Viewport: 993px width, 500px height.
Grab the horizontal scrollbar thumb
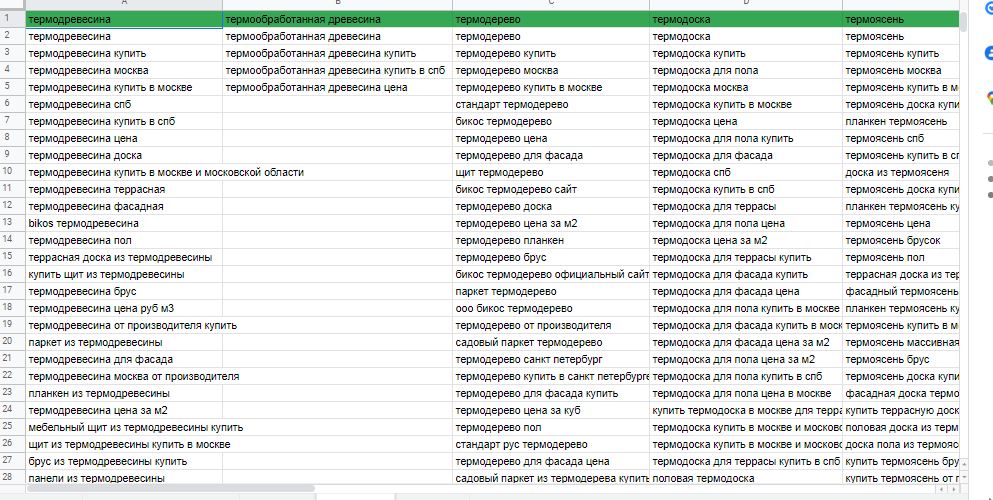[x=170, y=488]
